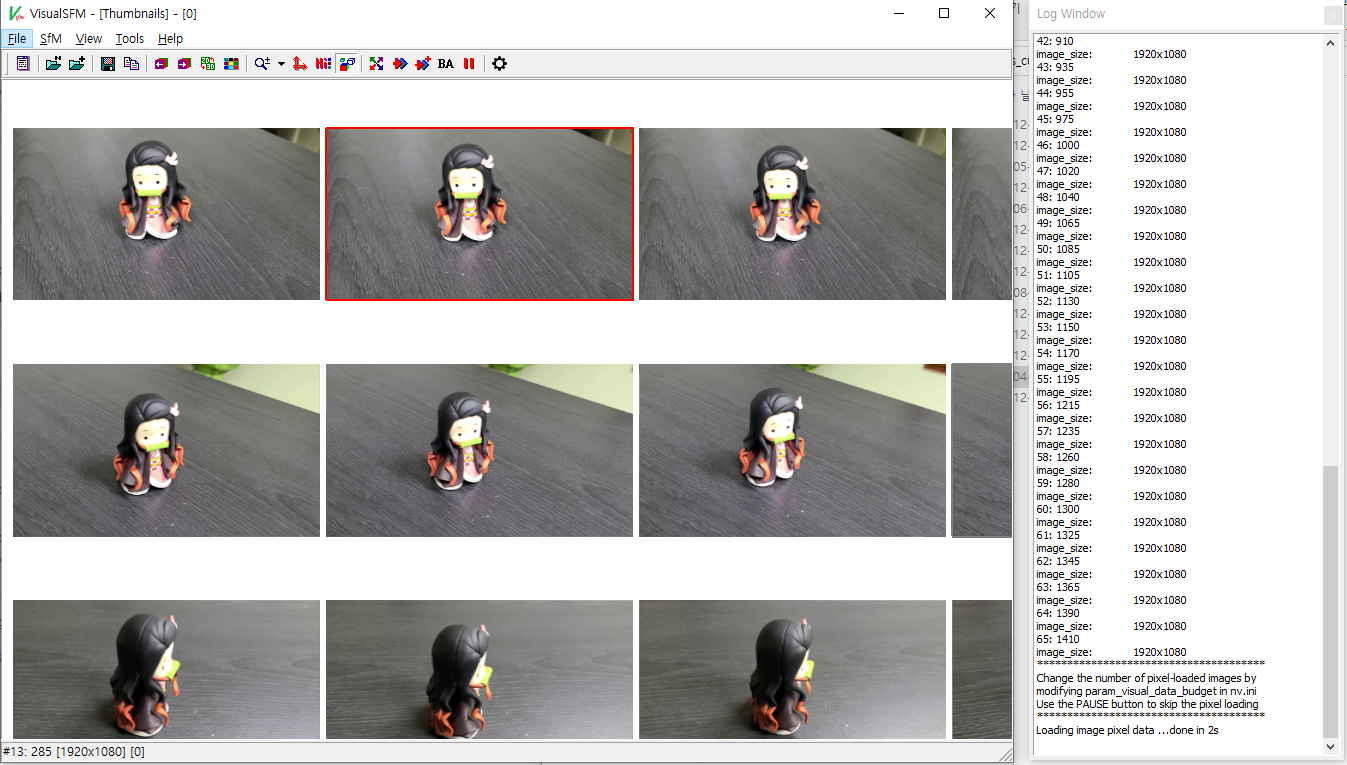Click the VisualSFM logo in the title bar
1347x765 pixels.
15,13
